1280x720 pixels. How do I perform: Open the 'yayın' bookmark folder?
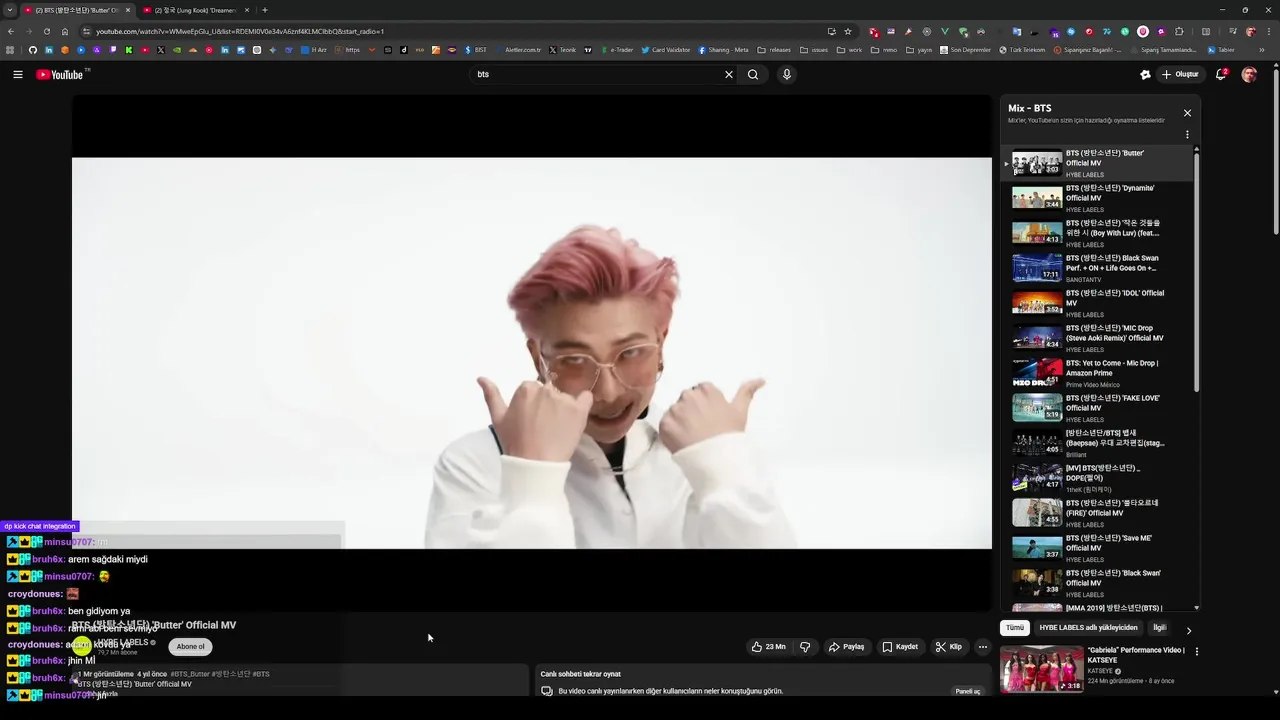tap(918, 50)
